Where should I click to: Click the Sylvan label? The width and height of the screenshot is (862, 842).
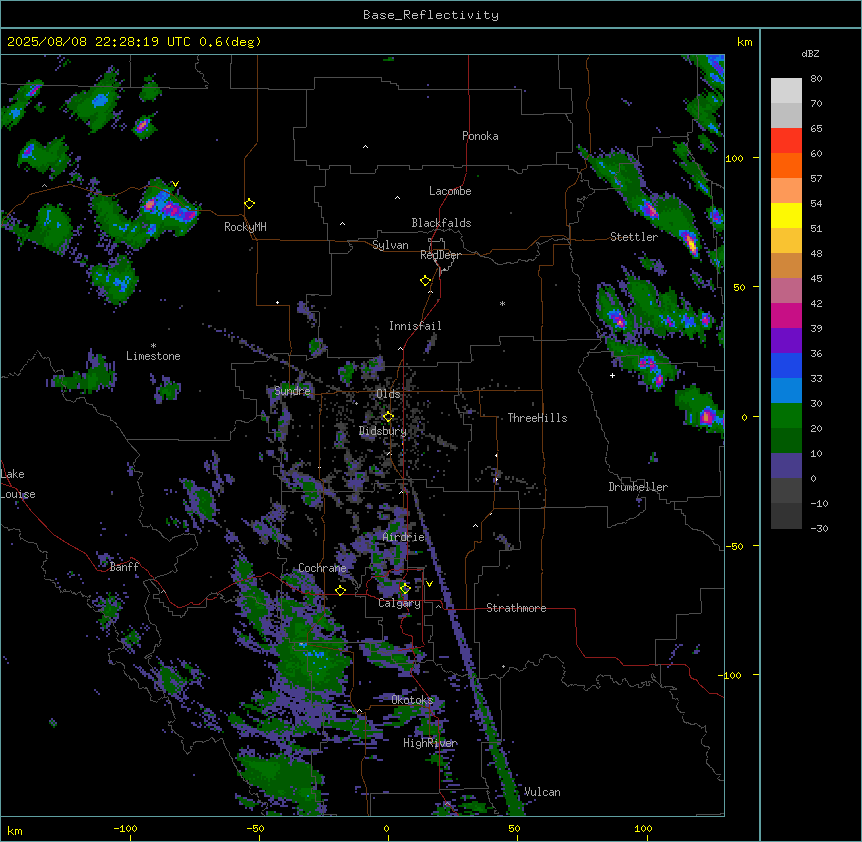pos(390,245)
